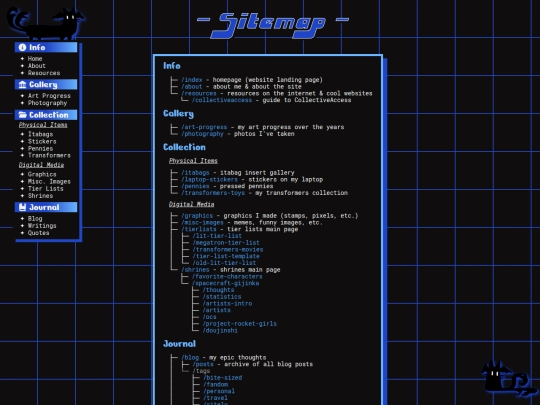The width and height of the screenshot is (540, 405).
Task: Select Quotes in the sidebar
Action: (38, 233)
